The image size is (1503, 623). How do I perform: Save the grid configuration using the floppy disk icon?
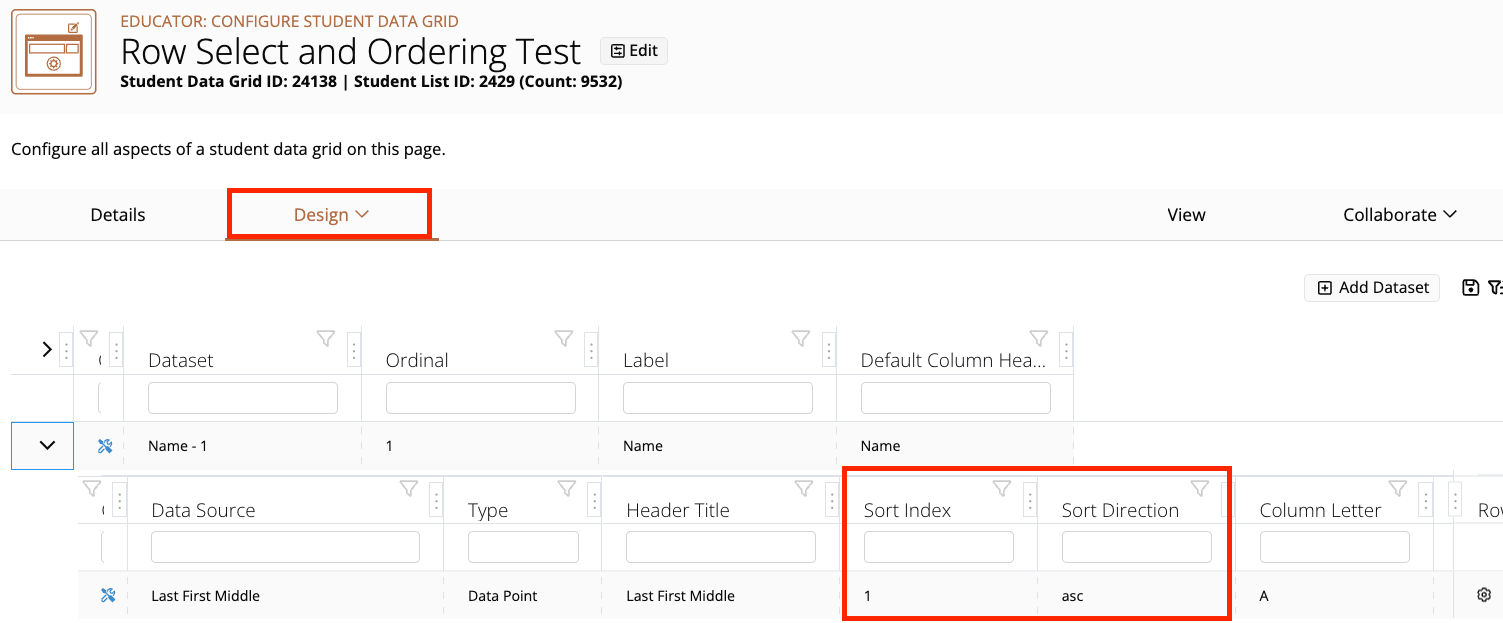coord(1470,287)
